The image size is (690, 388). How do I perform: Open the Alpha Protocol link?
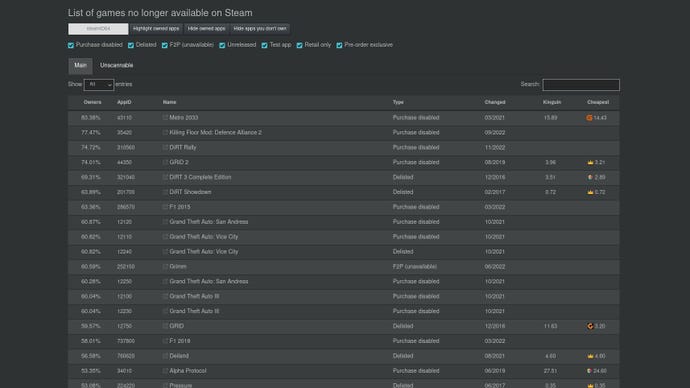coord(187,371)
